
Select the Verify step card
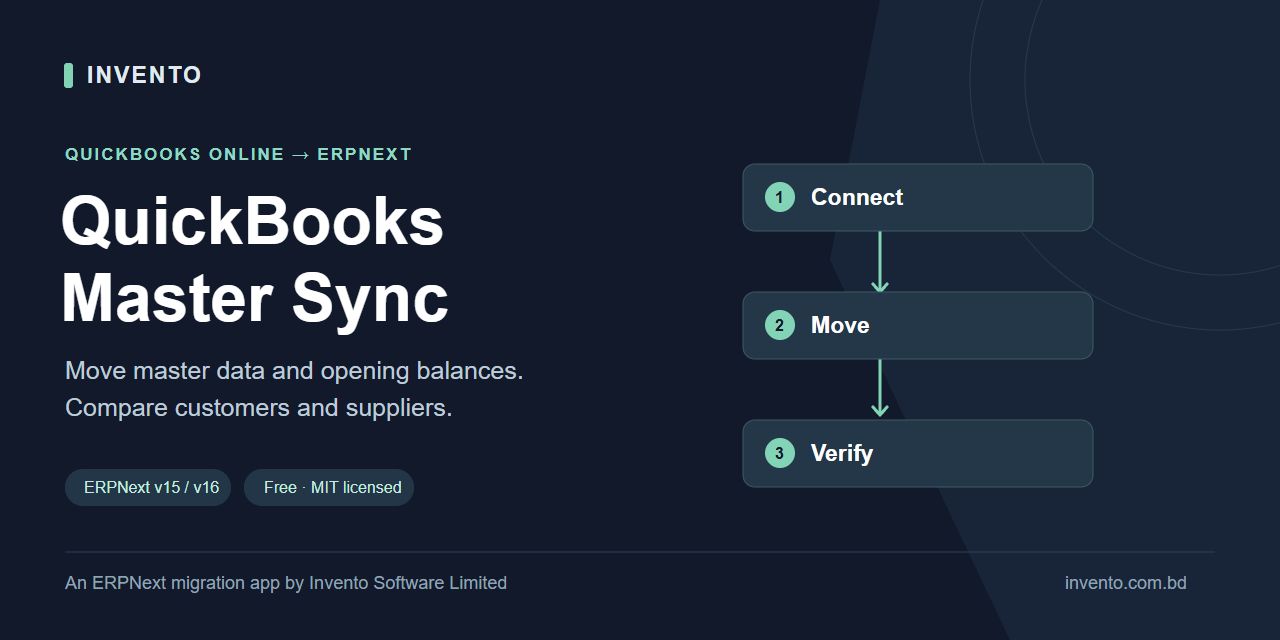click(918, 453)
